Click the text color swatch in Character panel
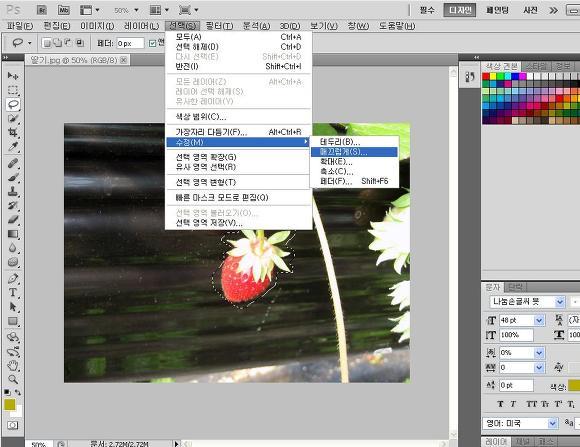580x447 pixels. point(574,386)
